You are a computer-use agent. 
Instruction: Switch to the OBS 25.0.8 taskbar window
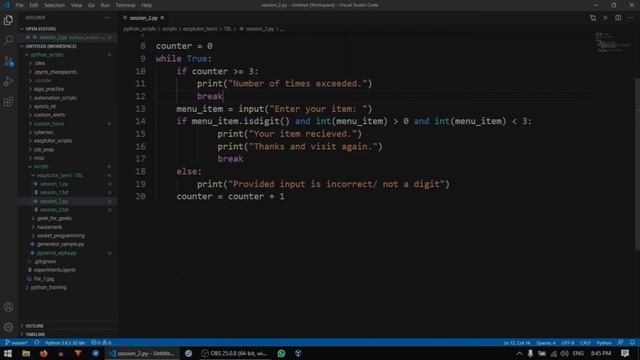pyautogui.click(x=234, y=353)
